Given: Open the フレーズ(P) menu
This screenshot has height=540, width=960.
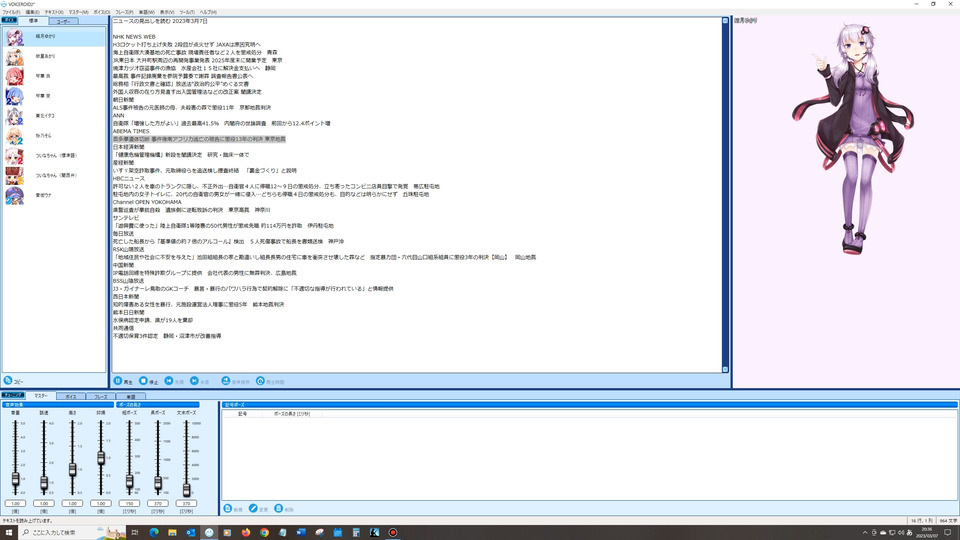Looking at the screenshot, I should [x=124, y=12].
